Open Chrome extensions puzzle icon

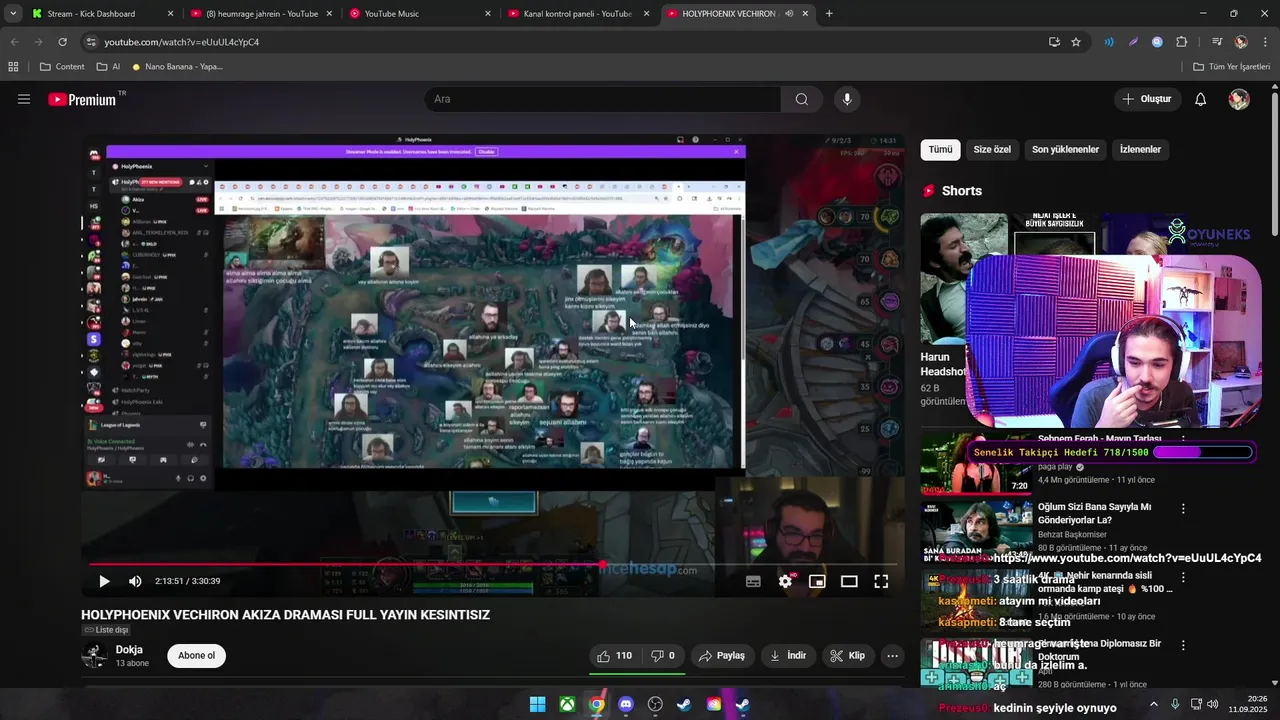click(x=1182, y=42)
